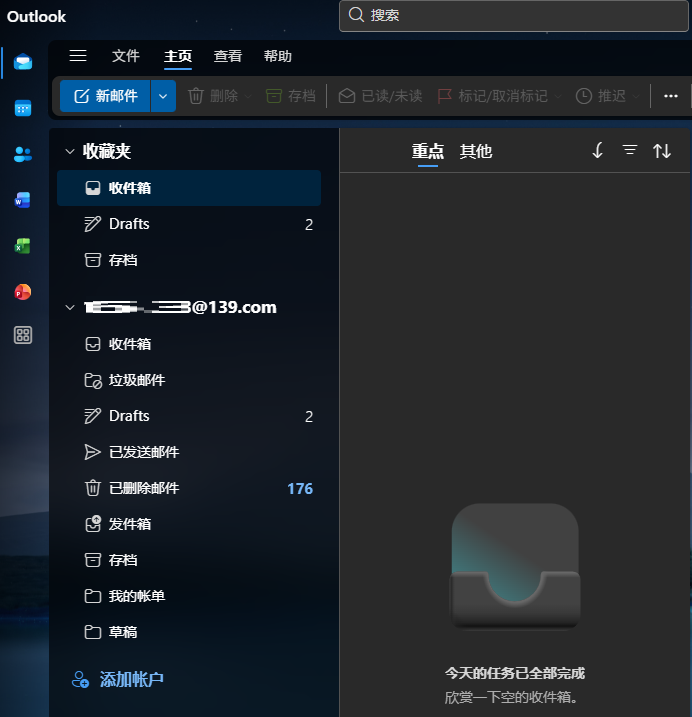Viewport: 692px width, 717px height.
Task: Launch PowerPoint from the app sidebar
Action: click(22, 292)
